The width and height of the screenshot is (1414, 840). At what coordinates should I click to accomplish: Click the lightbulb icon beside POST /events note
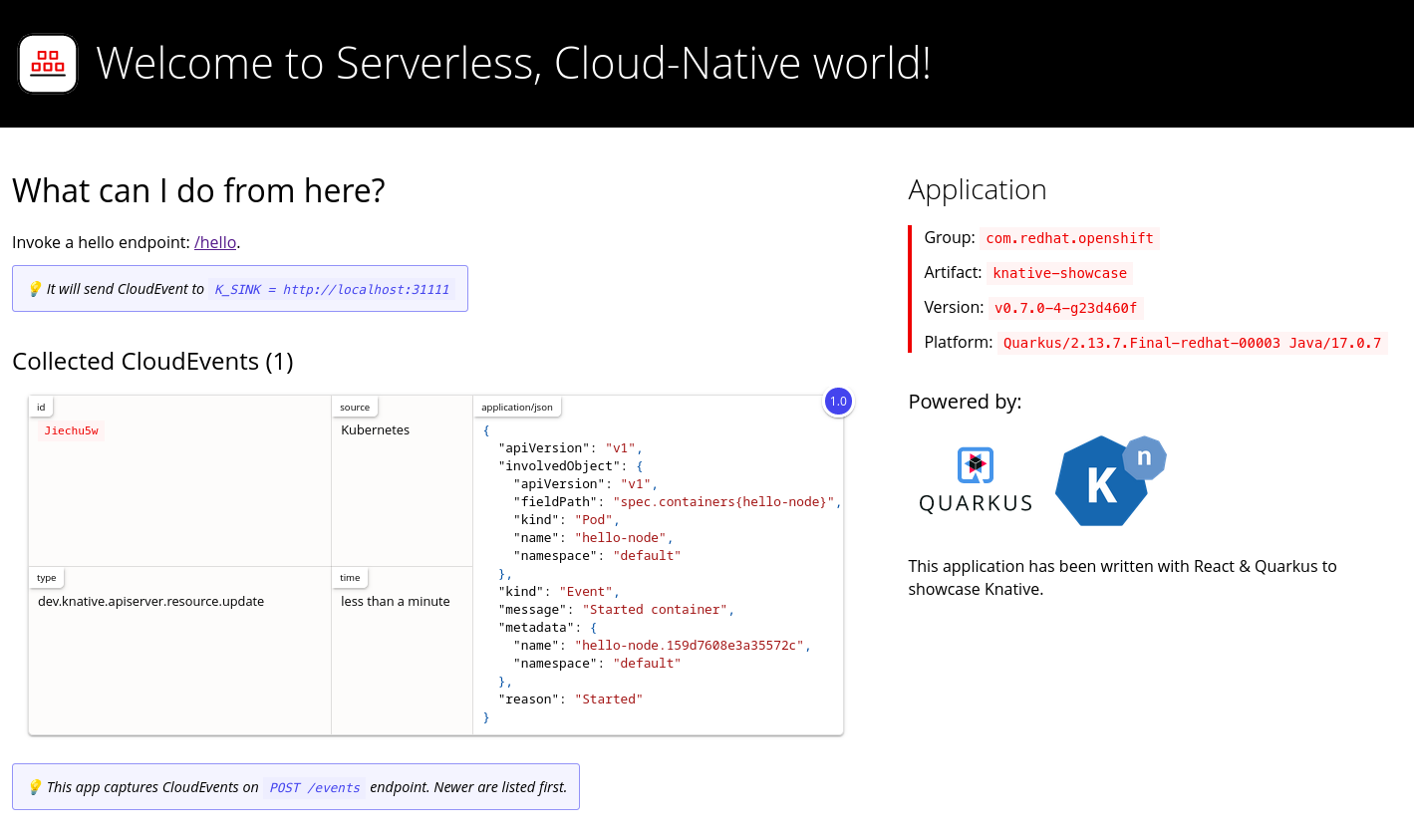click(35, 787)
